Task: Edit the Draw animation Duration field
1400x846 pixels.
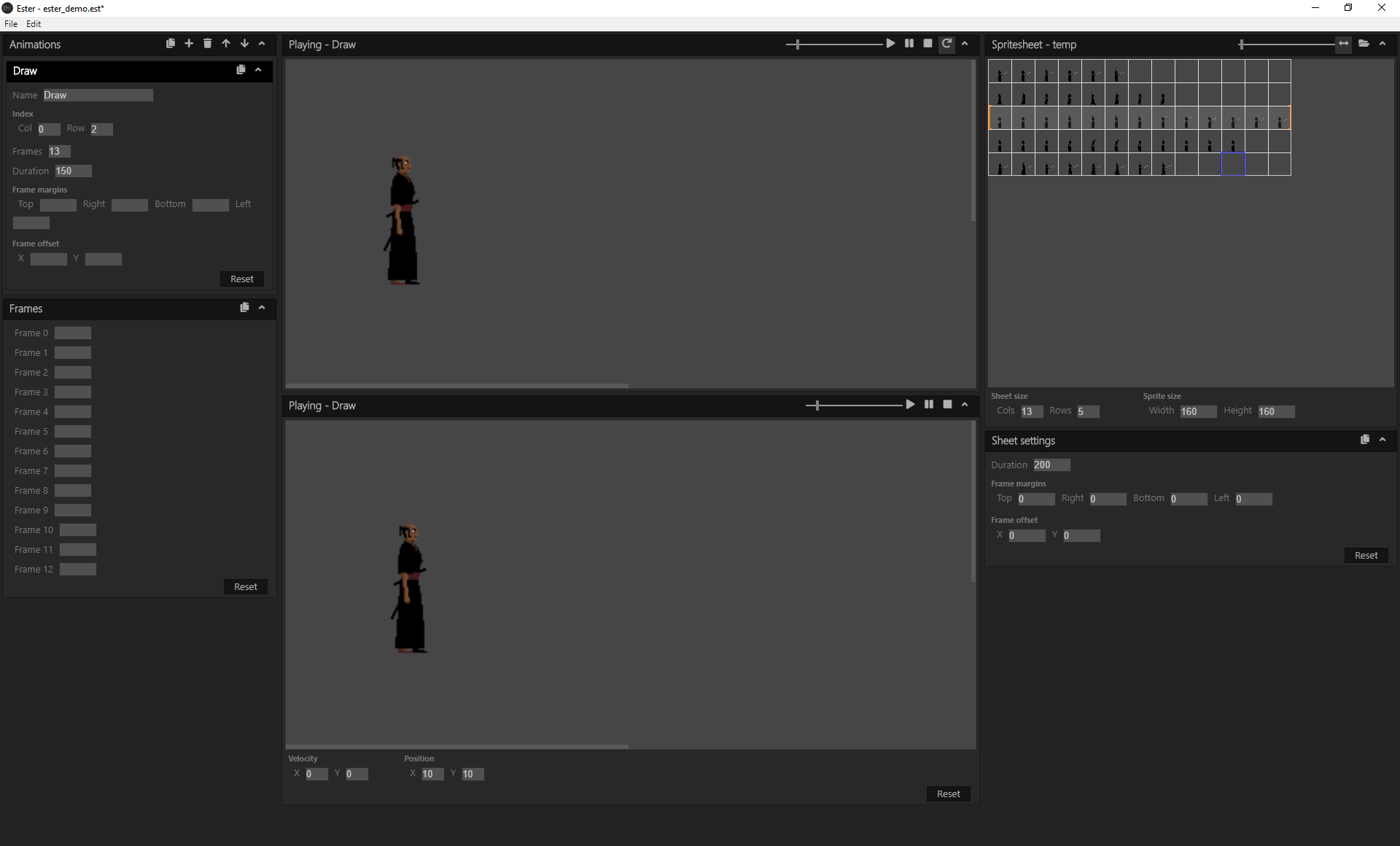Action: pos(74,171)
